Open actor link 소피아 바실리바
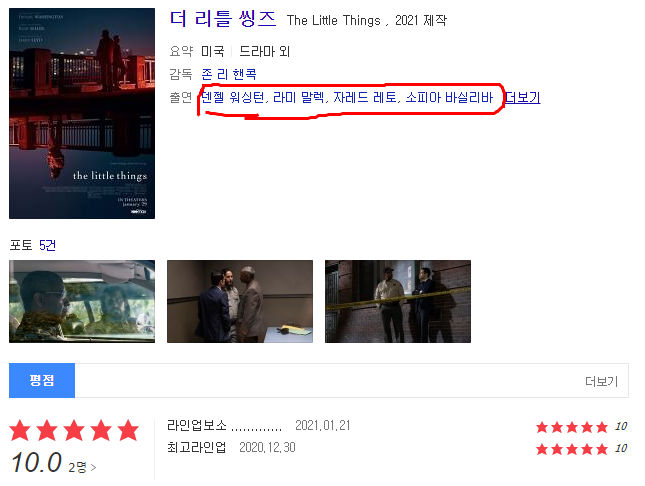 coord(449,98)
